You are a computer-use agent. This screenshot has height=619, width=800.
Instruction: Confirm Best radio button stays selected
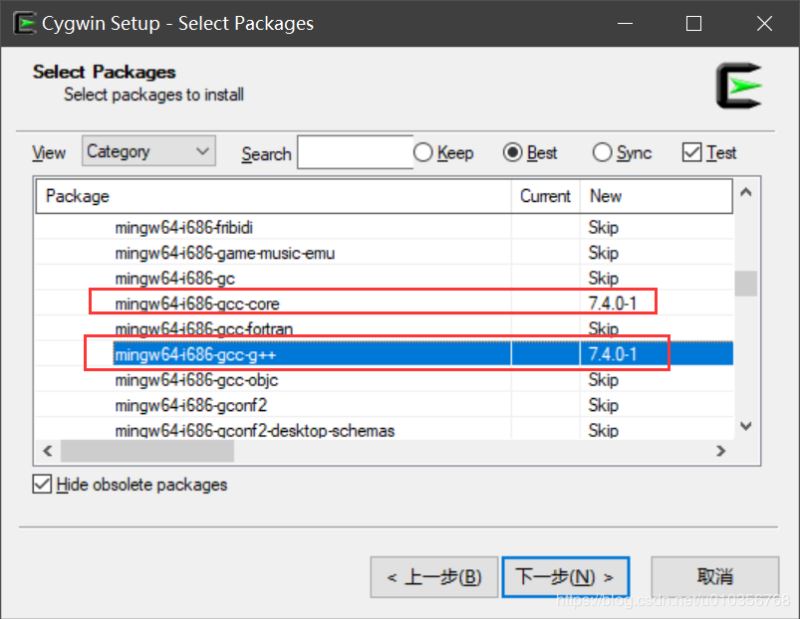coord(513,152)
